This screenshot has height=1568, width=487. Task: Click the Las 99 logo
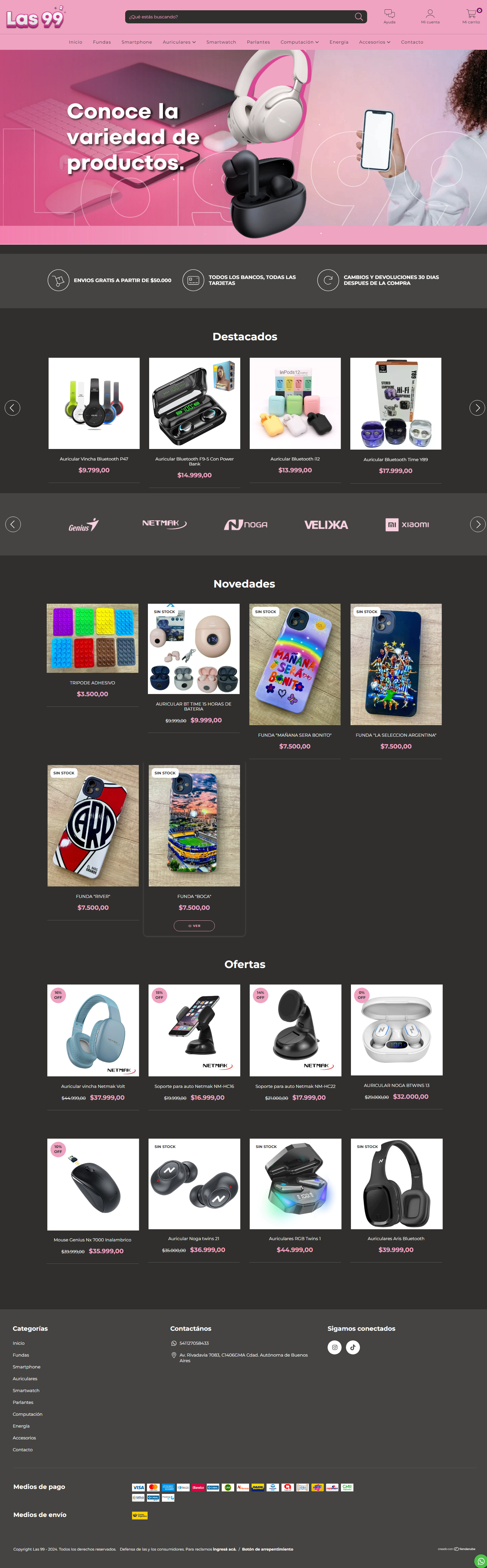point(35,18)
